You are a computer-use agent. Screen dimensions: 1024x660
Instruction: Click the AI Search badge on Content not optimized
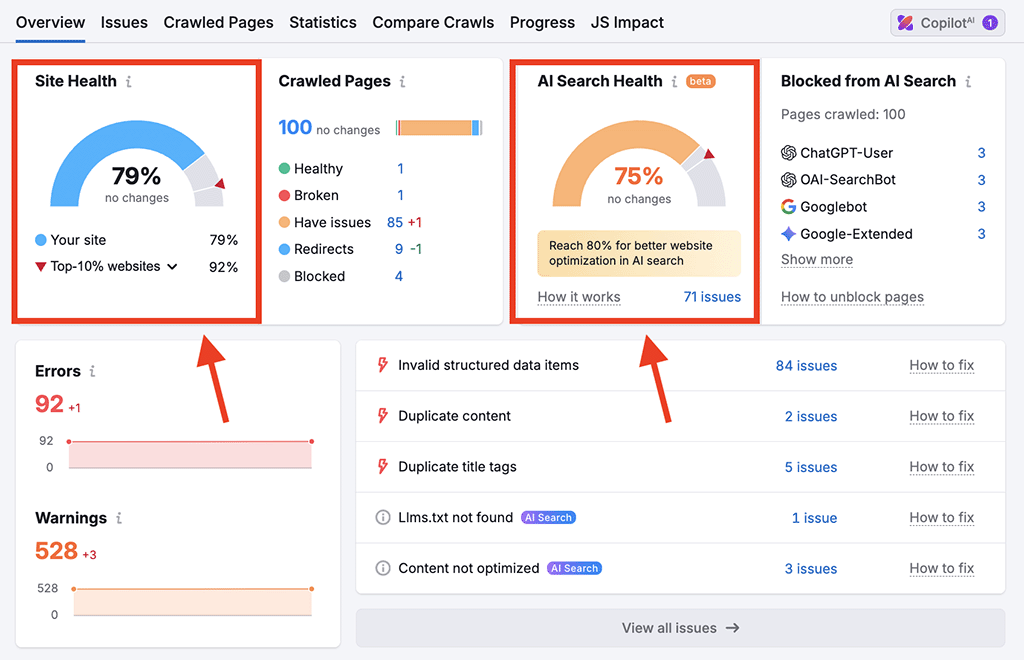coord(574,568)
